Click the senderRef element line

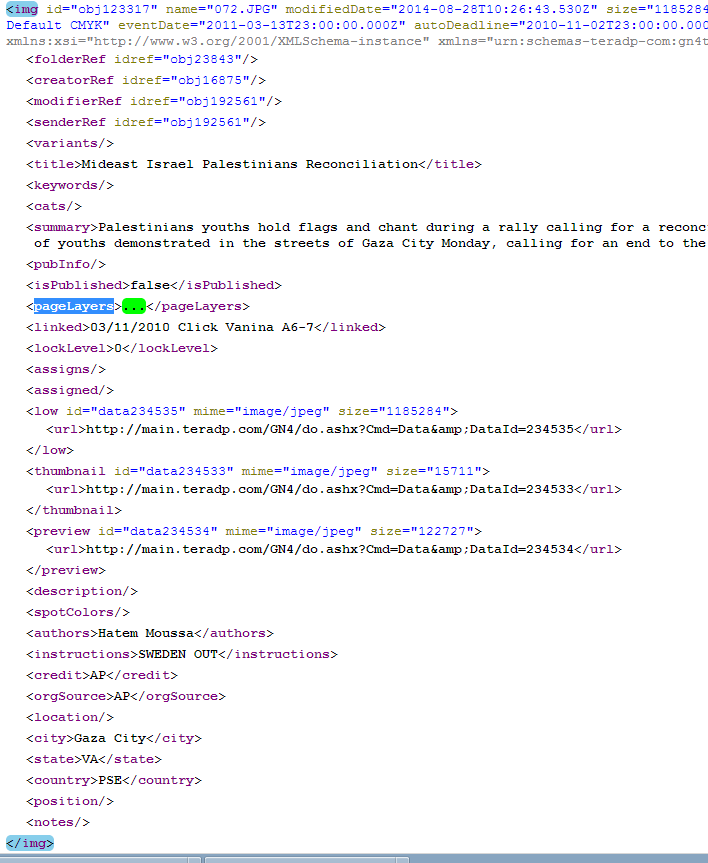point(146,122)
